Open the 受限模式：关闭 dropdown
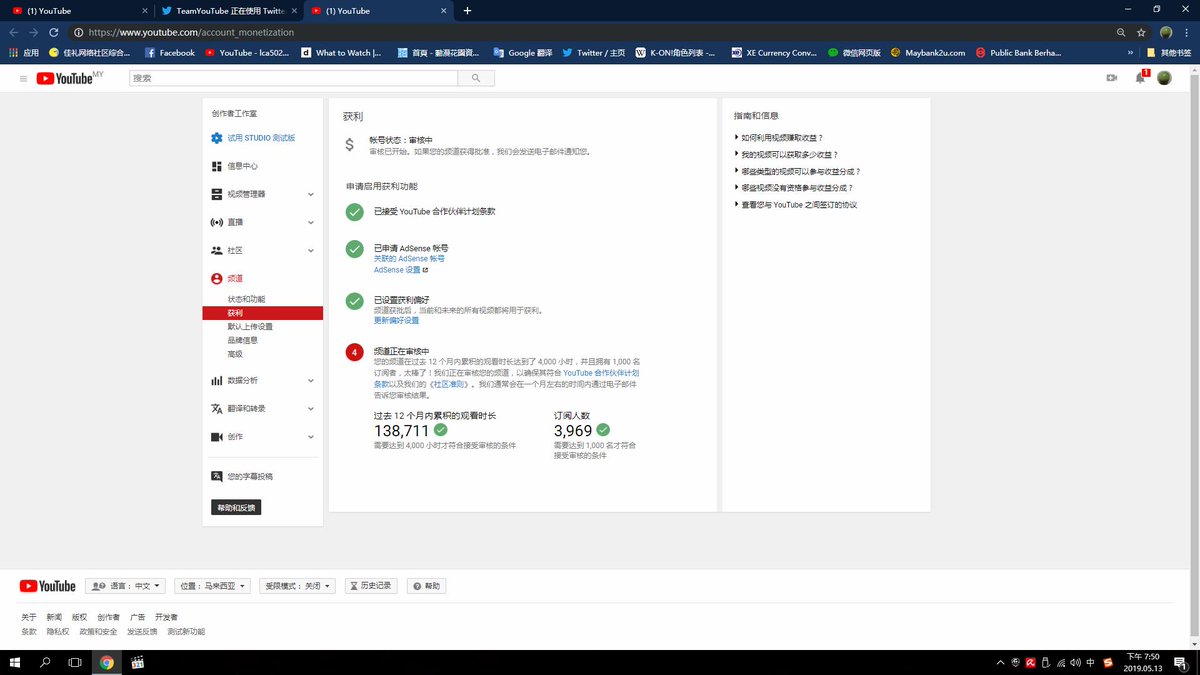The height and width of the screenshot is (675, 1200). (298, 586)
